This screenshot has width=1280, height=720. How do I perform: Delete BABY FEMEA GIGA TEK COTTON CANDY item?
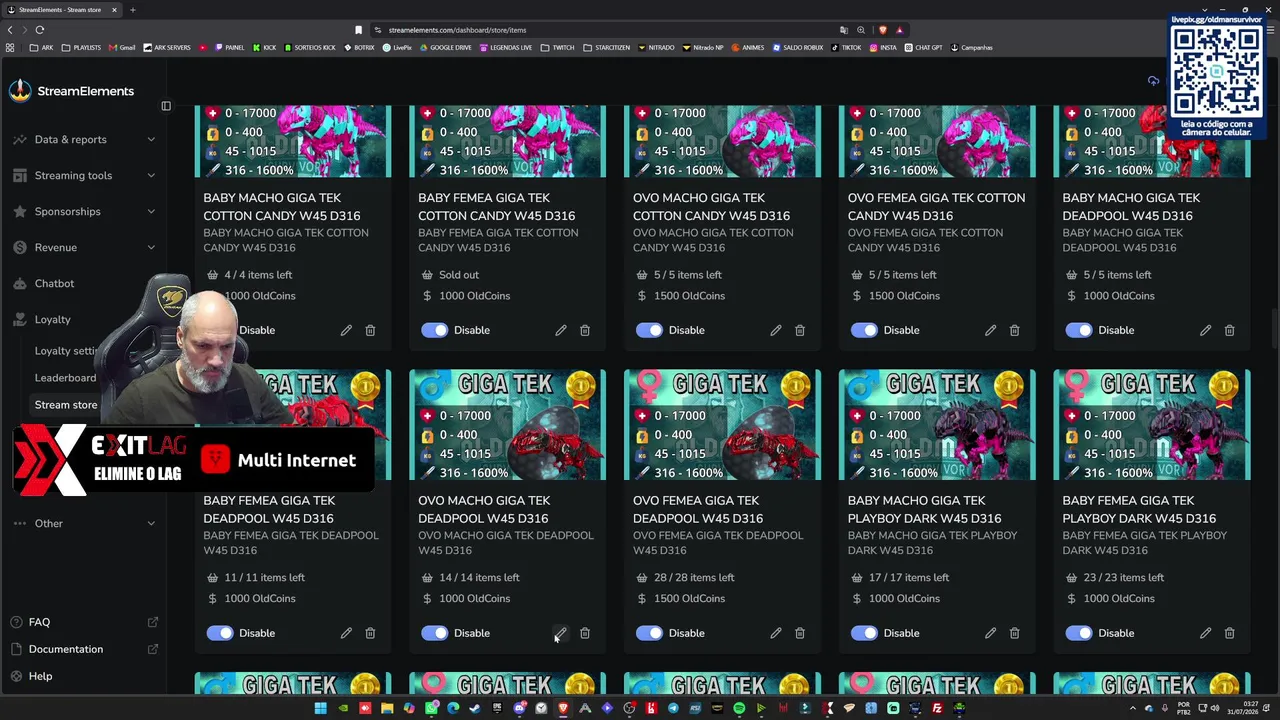pyautogui.click(x=585, y=330)
